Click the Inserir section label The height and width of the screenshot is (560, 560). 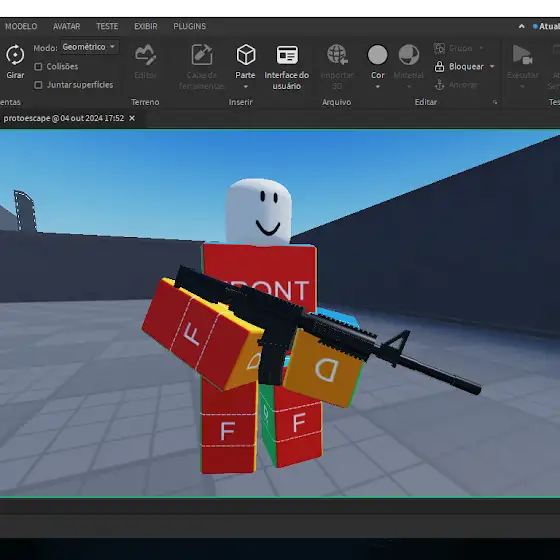241,102
